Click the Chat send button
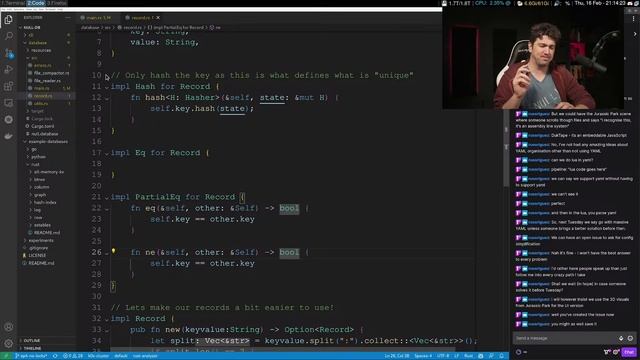Image resolution: width=640 pixels, height=360 pixels. [629, 352]
